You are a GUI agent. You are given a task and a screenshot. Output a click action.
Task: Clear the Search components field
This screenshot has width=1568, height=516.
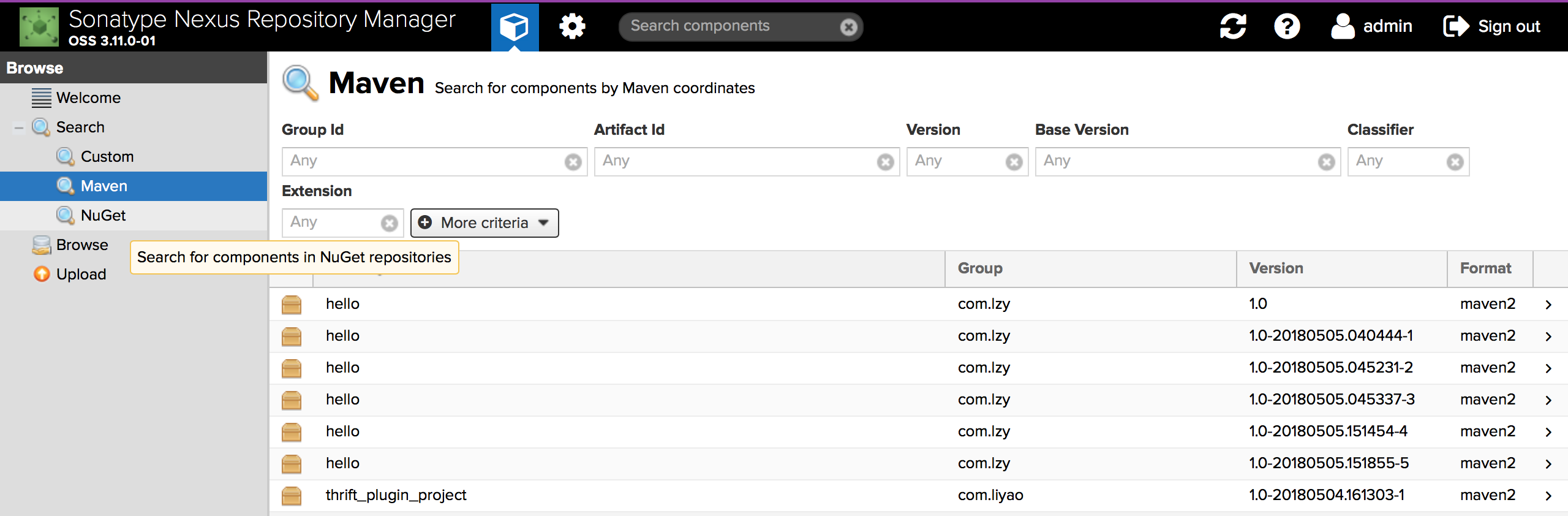848,27
